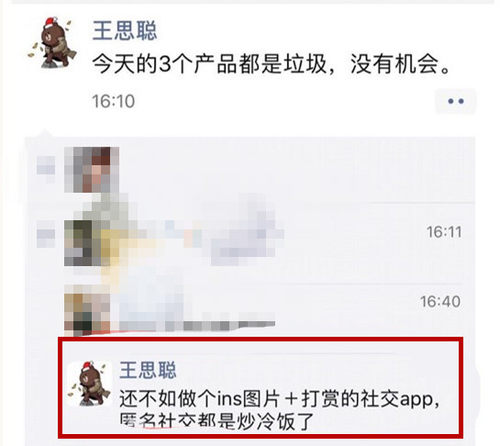Open the topmost pixelated avatar in the comment panel
This screenshot has height=446, width=500.
[x=92, y=170]
